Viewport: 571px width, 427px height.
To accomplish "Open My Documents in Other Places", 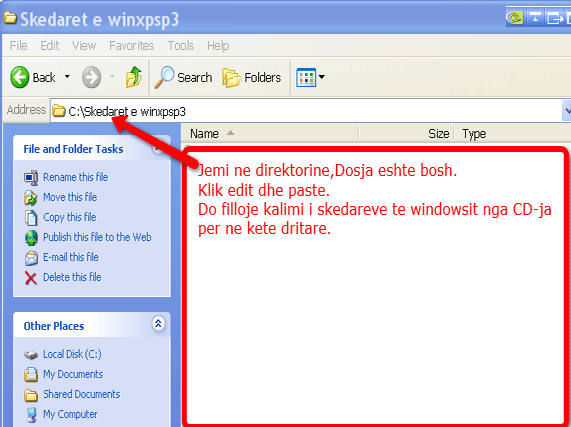I will tap(73, 374).
